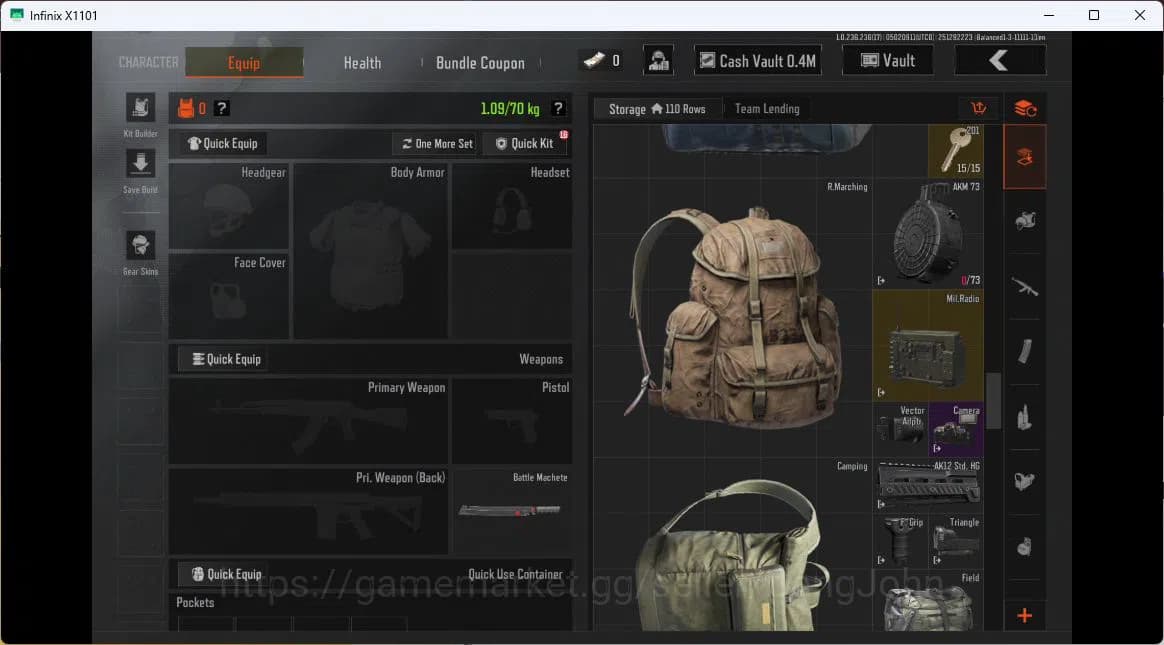Click the weight limit help question mark
The image size is (1164, 645).
click(558, 108)
